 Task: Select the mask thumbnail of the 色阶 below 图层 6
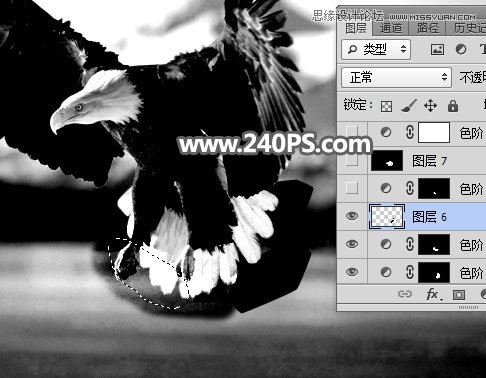[x=434, y=244]
